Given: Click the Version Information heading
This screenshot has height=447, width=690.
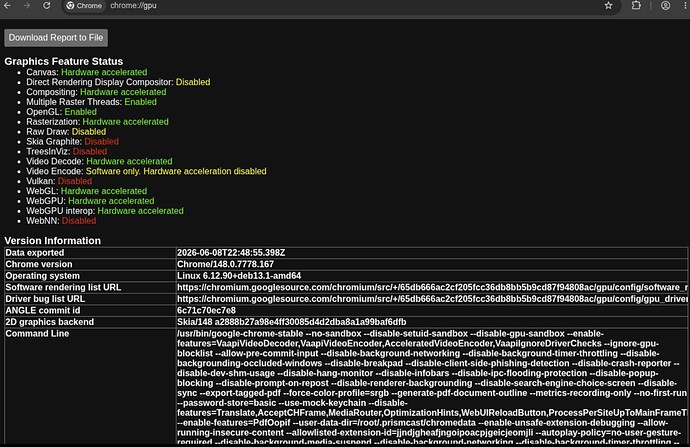Looking at the screenshot, I should [52, 241].
